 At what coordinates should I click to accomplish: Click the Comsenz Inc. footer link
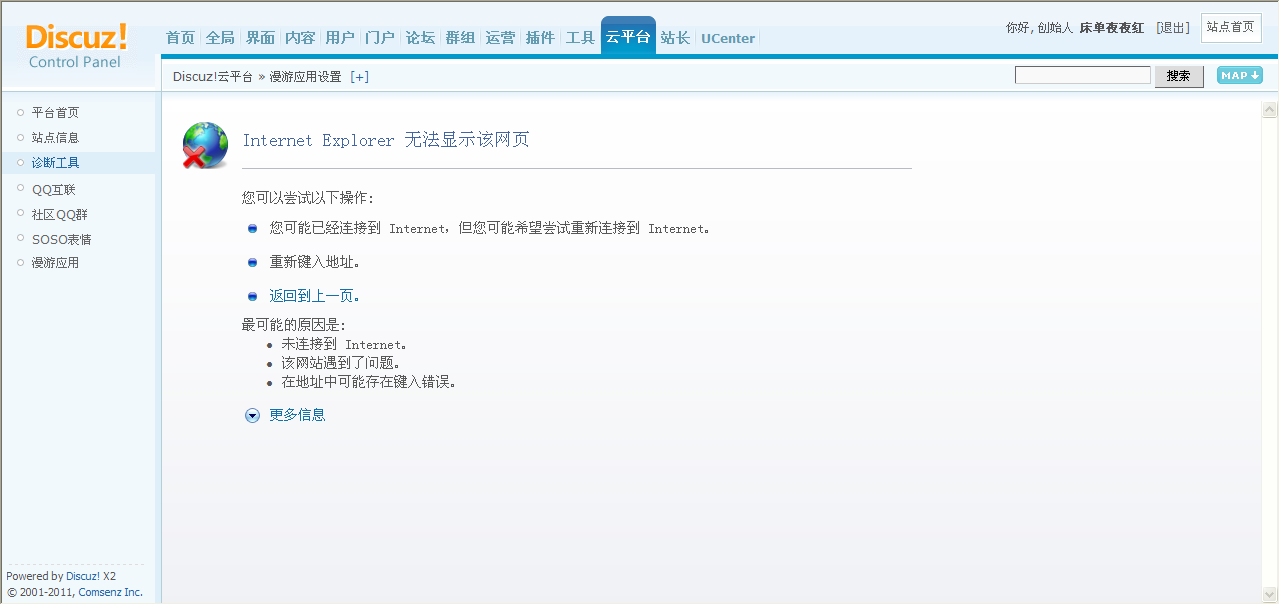coord(111,592)
